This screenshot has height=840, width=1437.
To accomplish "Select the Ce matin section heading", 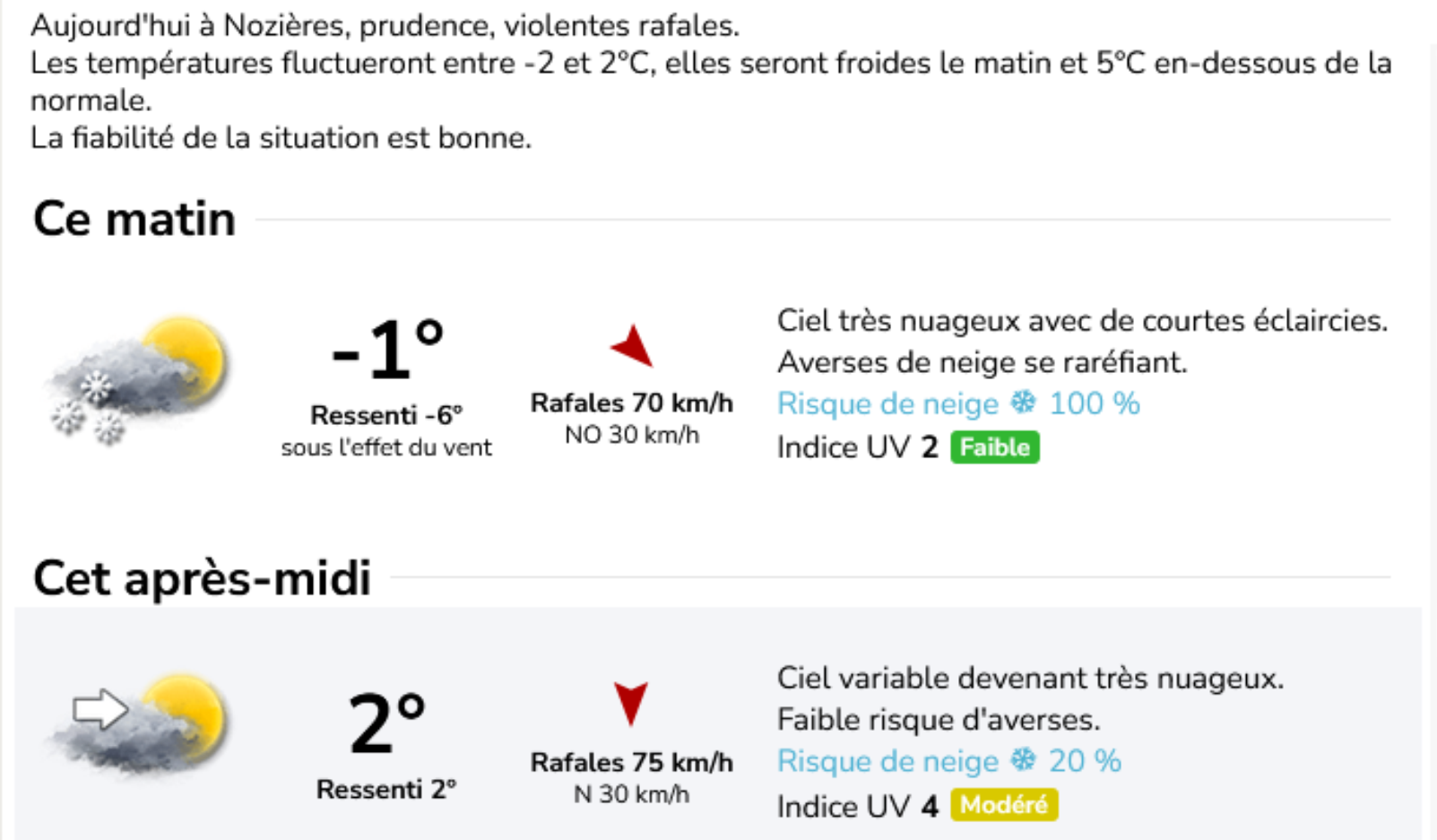I will [134, 219].
